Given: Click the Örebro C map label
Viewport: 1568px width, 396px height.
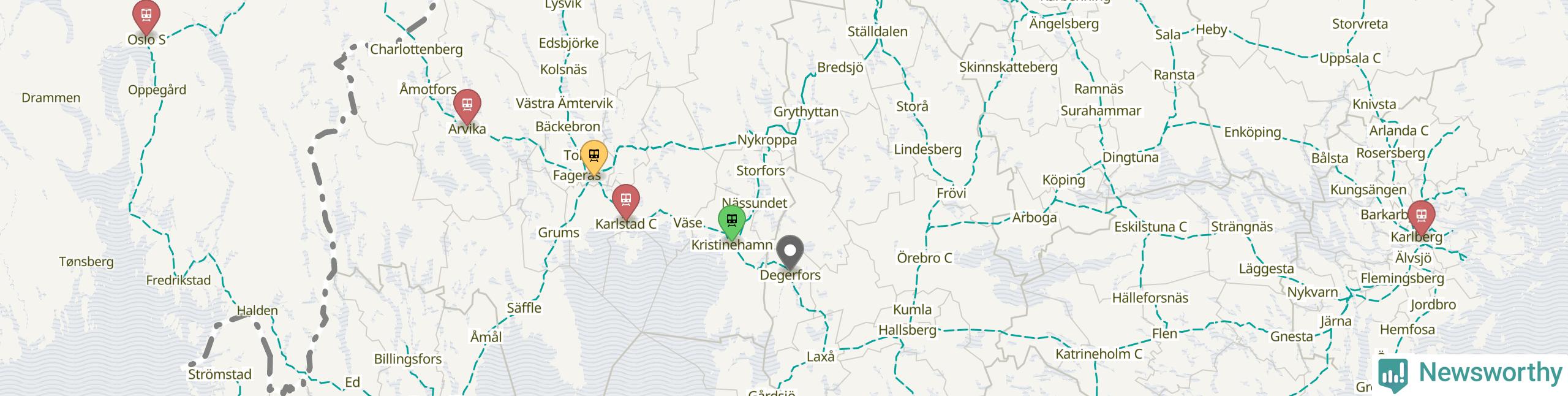Looking at the screenshot, I should [924, 257].
